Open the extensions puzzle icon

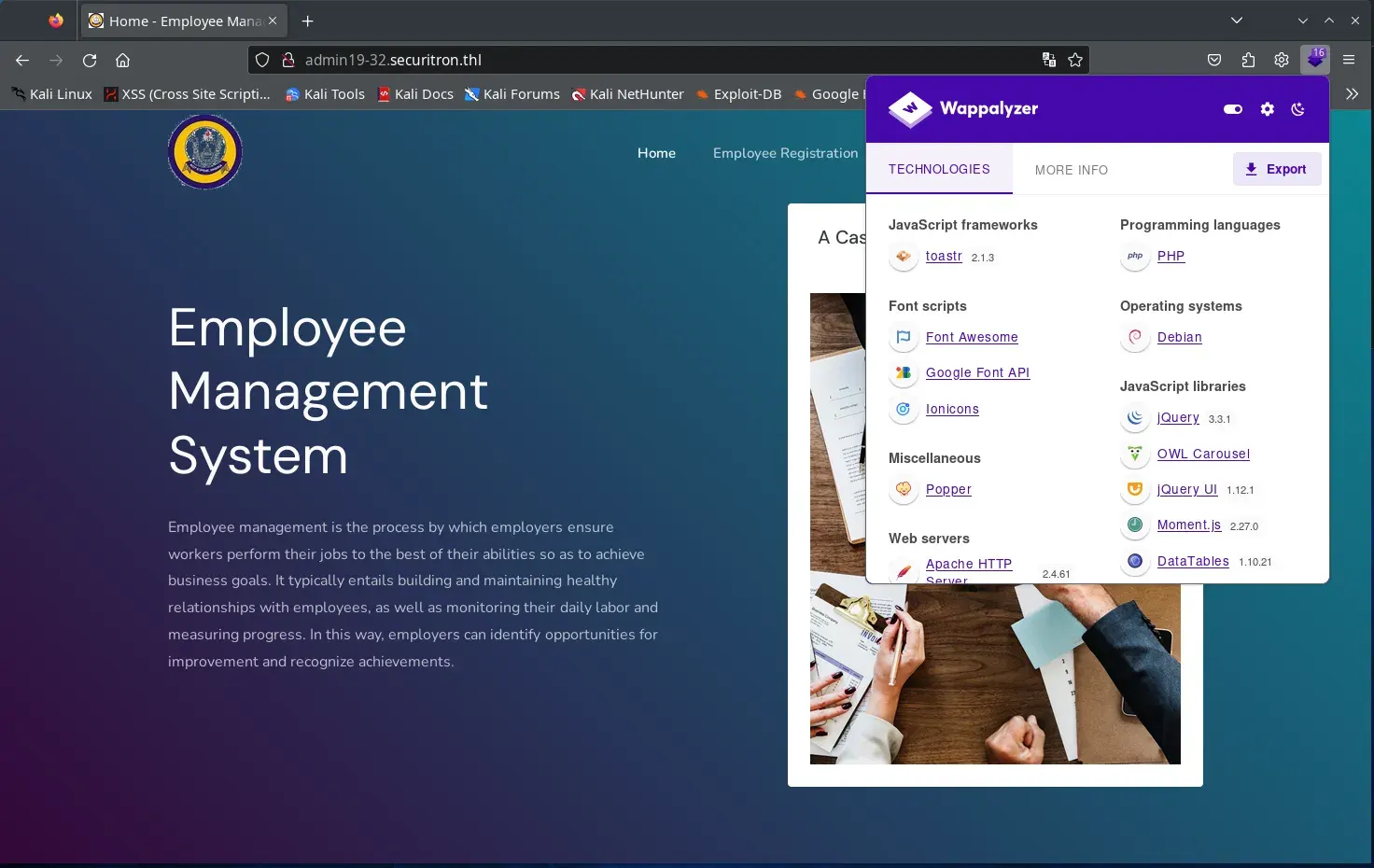tap(1248, 60)
